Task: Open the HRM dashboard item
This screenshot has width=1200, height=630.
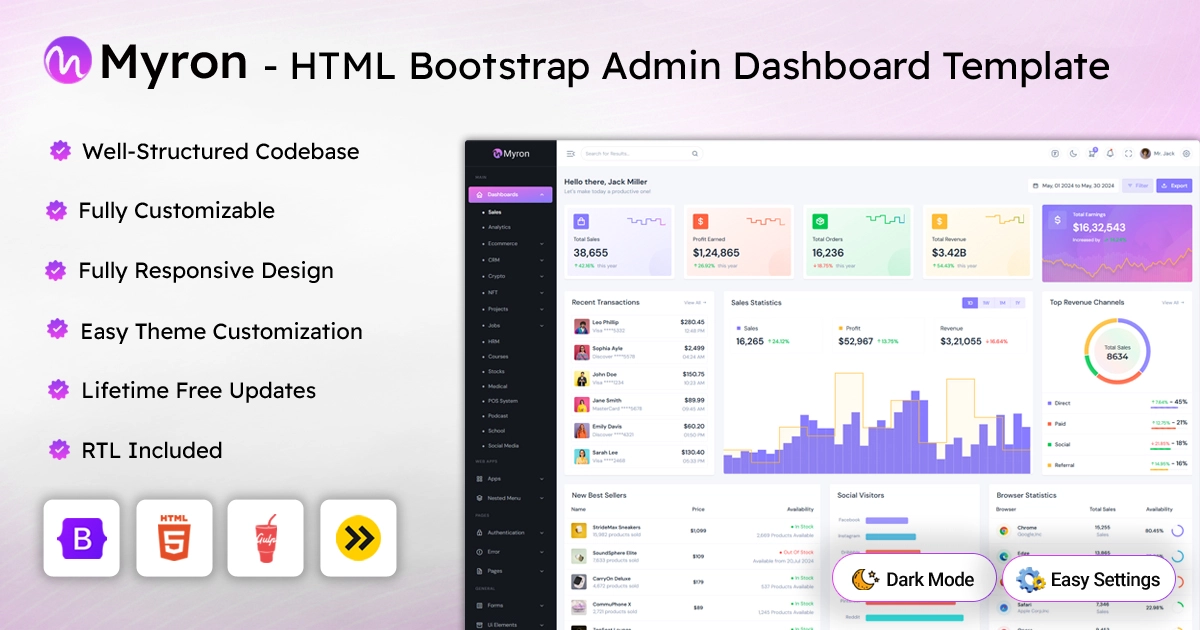Action: (x=494, y=341)
